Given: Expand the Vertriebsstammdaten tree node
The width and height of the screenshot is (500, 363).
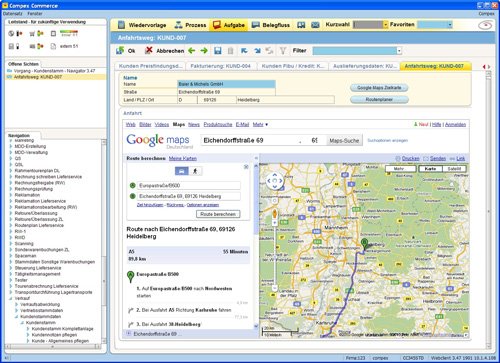Looking at the screenshot, I should click(x=17, y=310).
